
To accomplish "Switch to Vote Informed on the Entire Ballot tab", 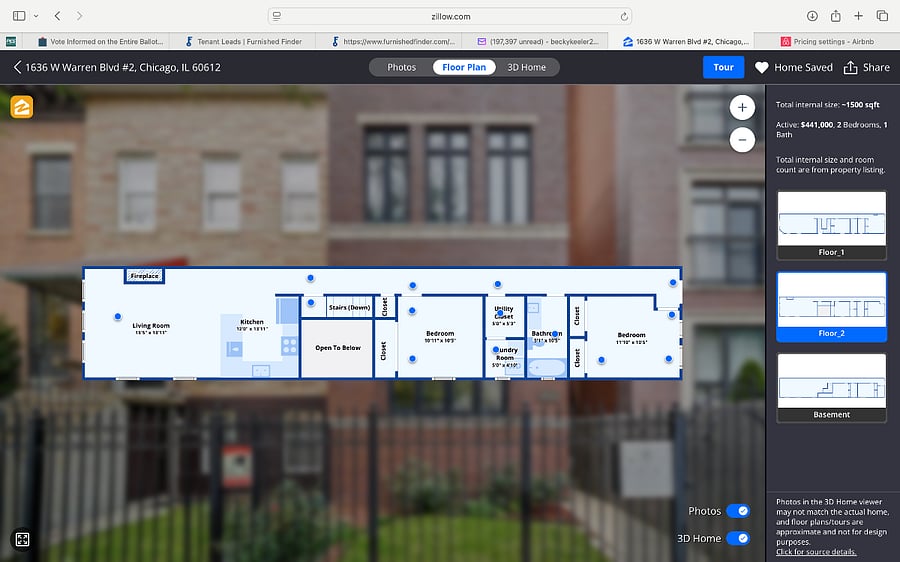I will click(100, 41).
